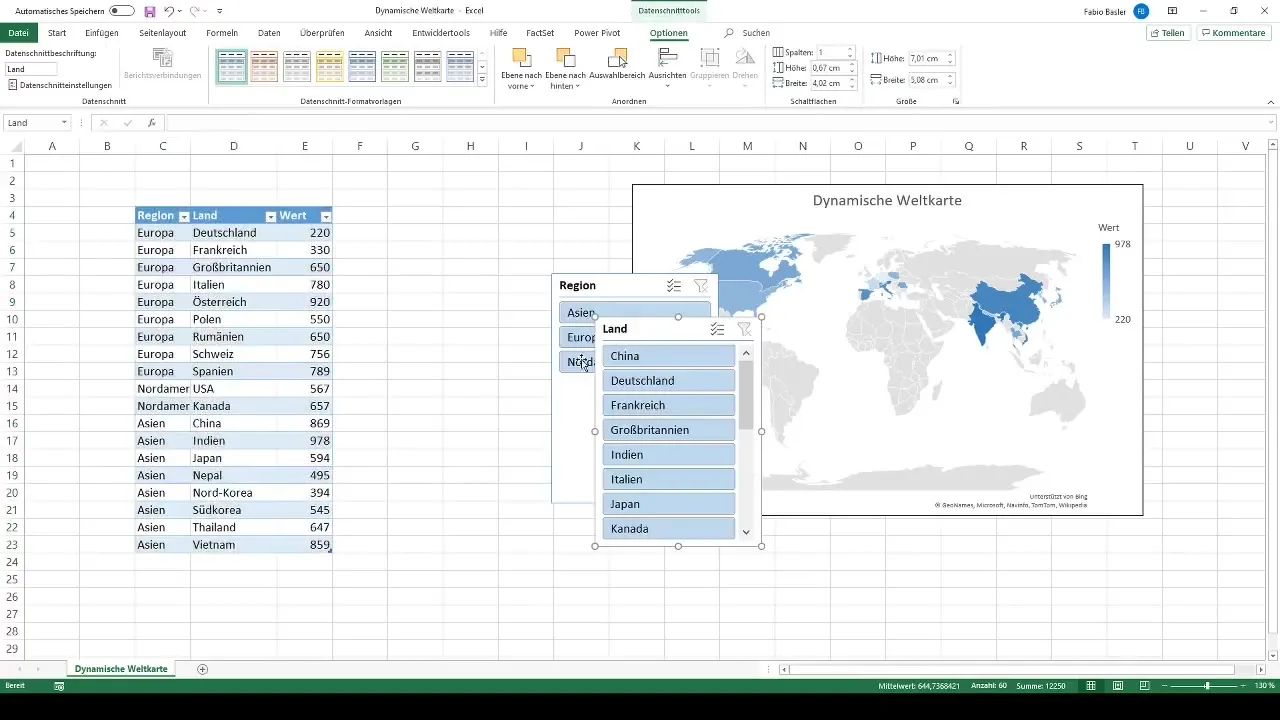The height and width of the screenshot is (720, 1280).
Task: Select Dynamische Weltkarte sheet tab
Action: (121, 668)
